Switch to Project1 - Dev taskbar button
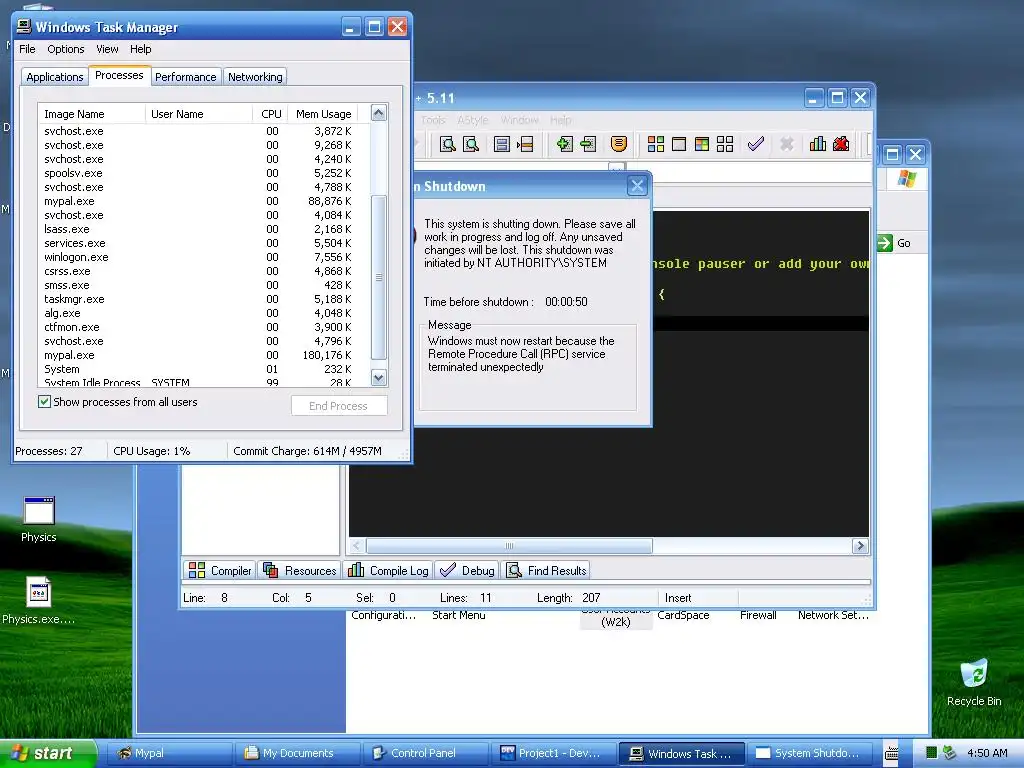Screen dimensions: 1024x768 [553, 753]
